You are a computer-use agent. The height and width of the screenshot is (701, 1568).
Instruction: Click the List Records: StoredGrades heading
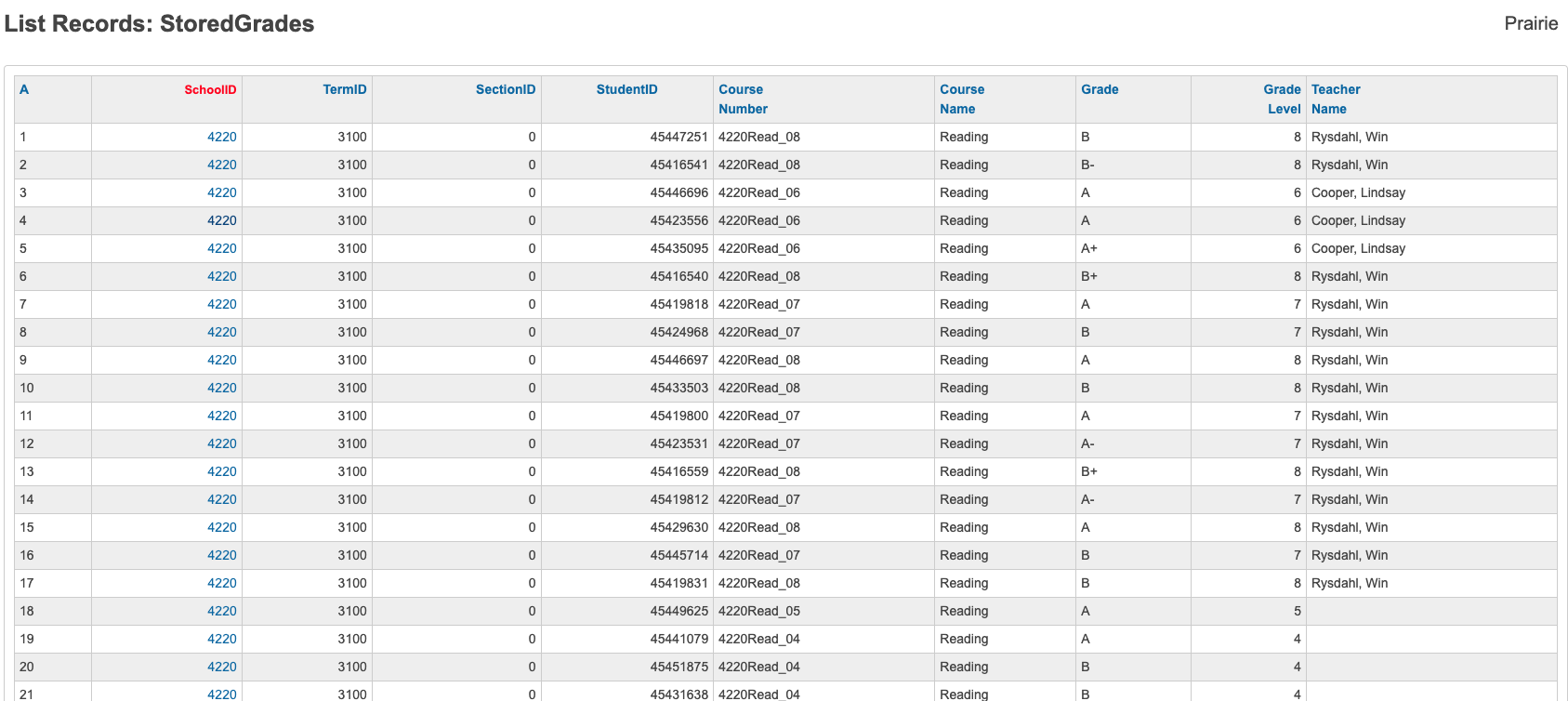click(159, 23)
